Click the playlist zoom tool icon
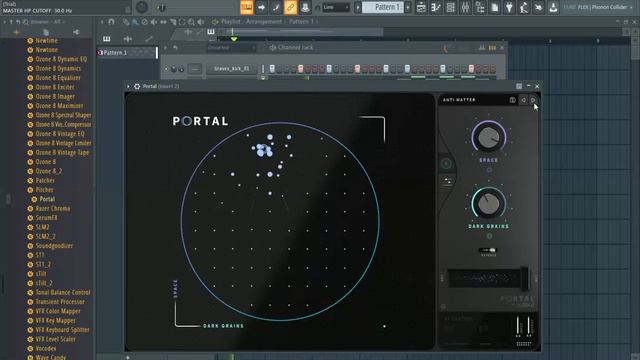This screenshot has width=640, height=360. coord(191,22)
